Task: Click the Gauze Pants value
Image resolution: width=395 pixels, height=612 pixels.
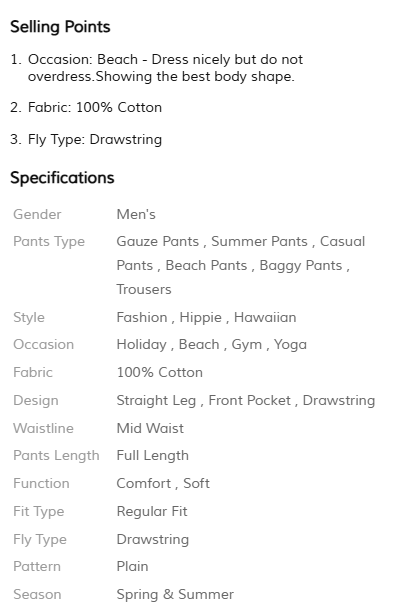Action: [158, 242]
